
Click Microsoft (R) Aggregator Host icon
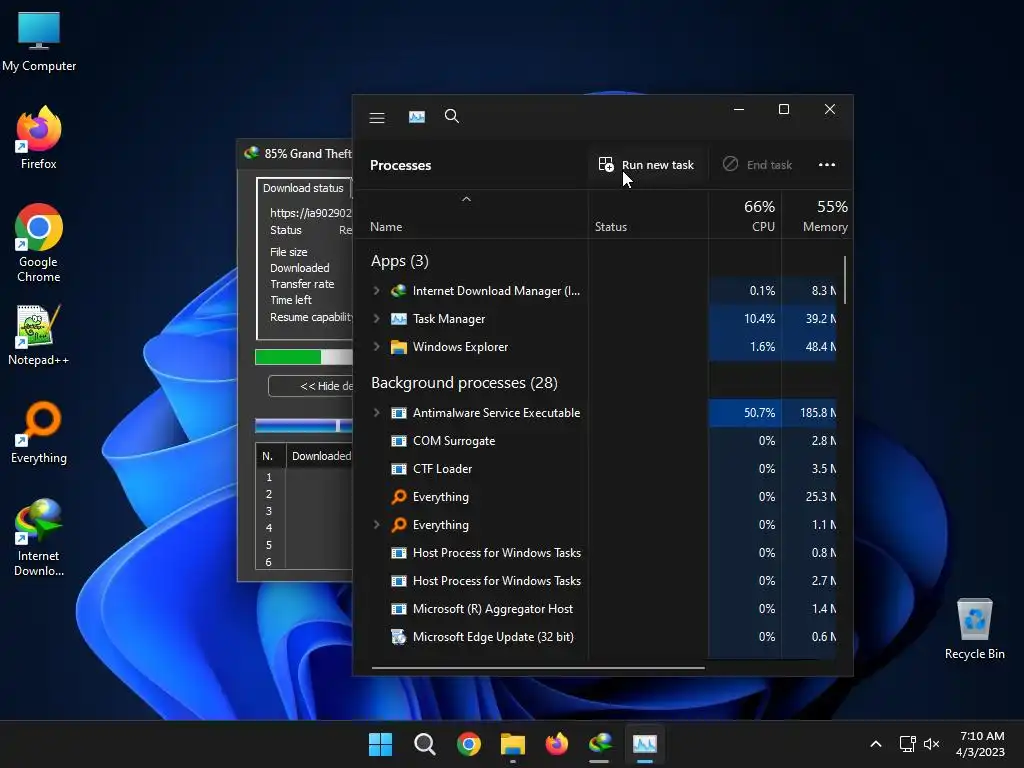(x=398, y=609)
